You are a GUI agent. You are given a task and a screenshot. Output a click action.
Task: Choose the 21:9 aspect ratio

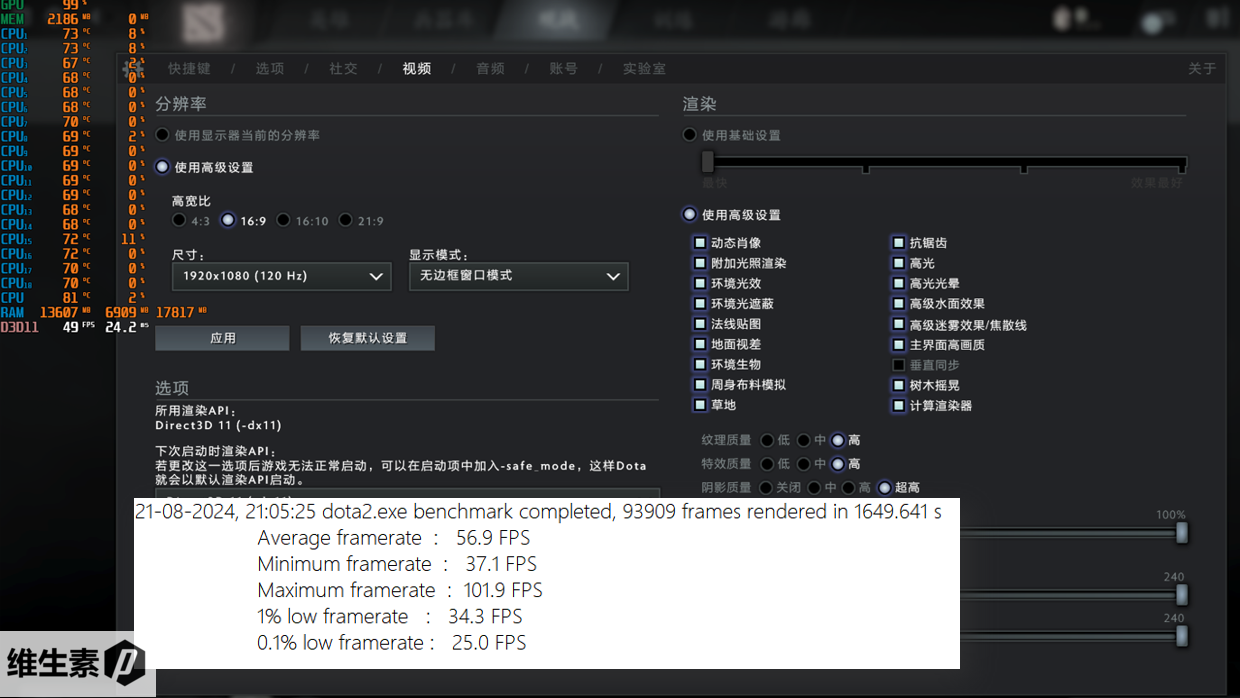pos(346,221)
